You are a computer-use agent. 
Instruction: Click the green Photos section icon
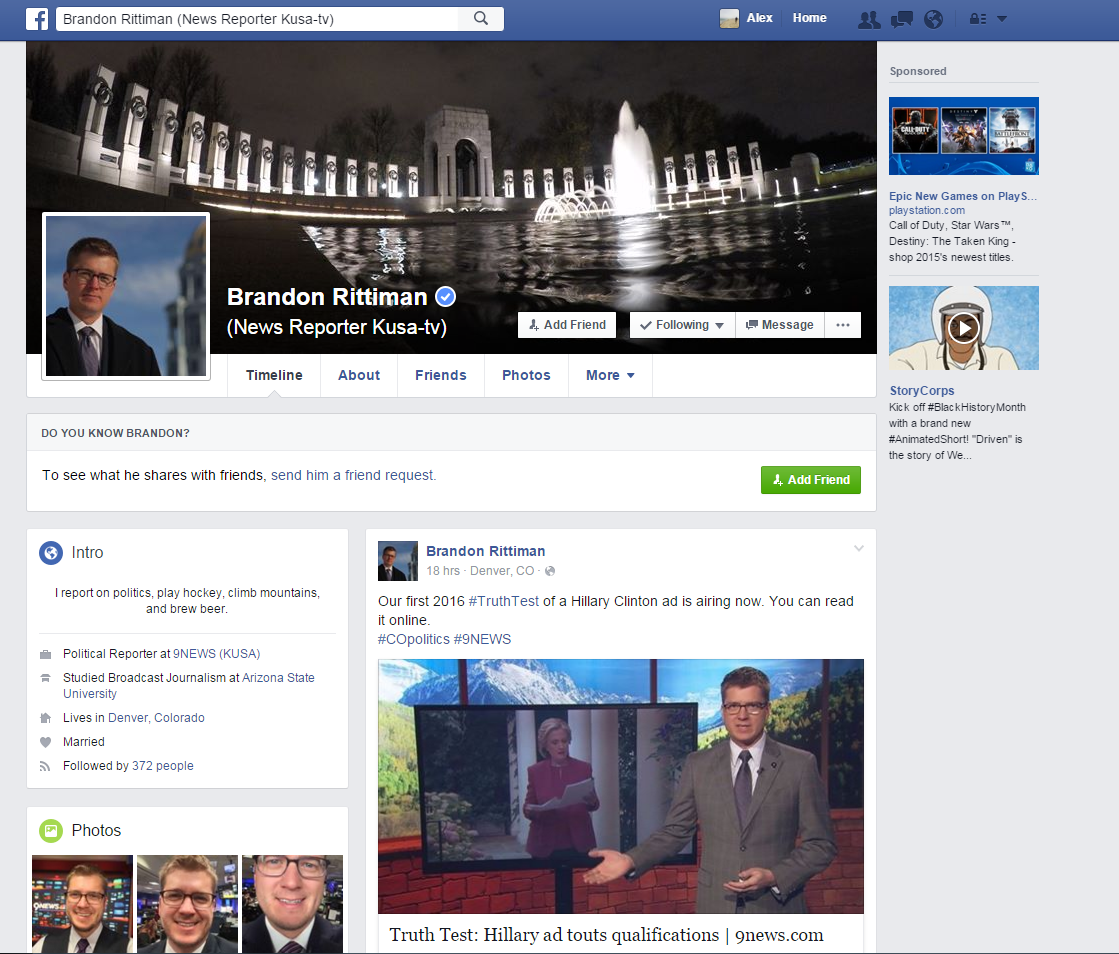[51, 831]
